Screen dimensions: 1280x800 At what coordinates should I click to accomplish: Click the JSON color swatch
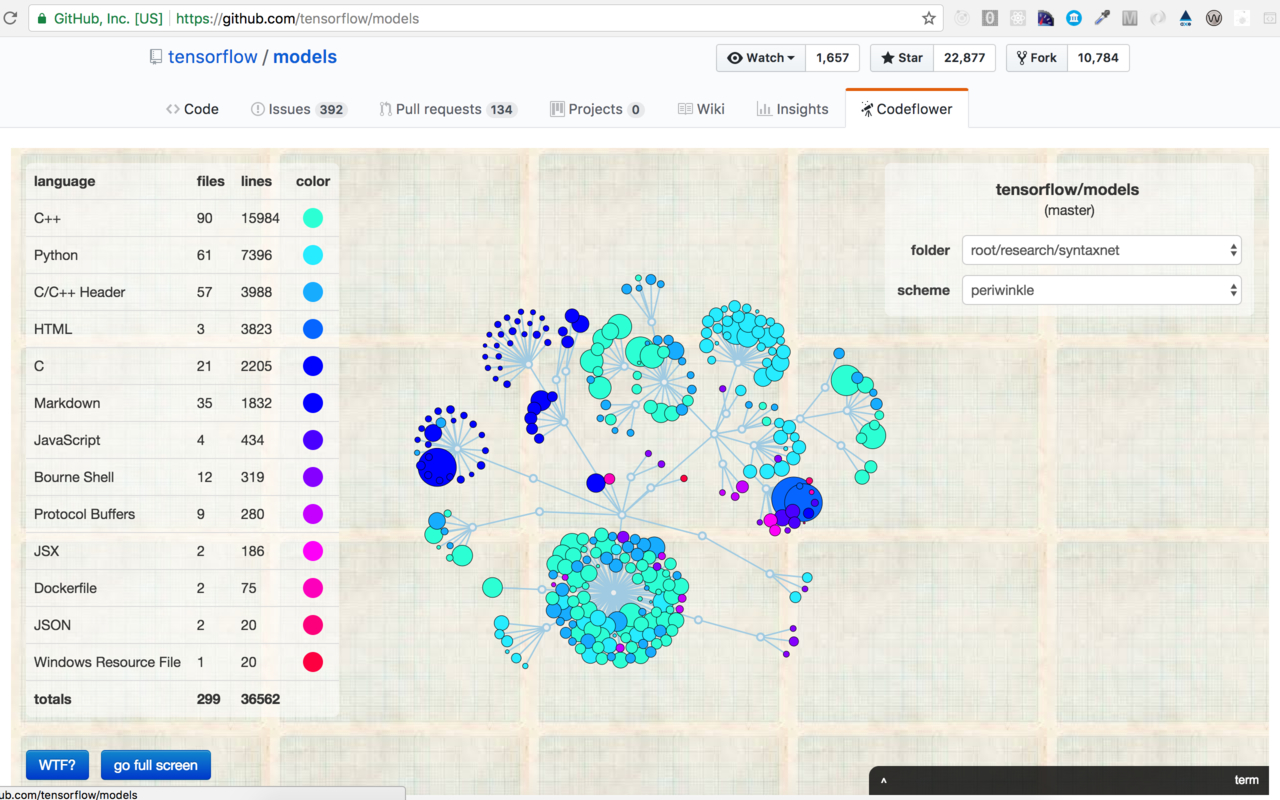coord(313,625)
